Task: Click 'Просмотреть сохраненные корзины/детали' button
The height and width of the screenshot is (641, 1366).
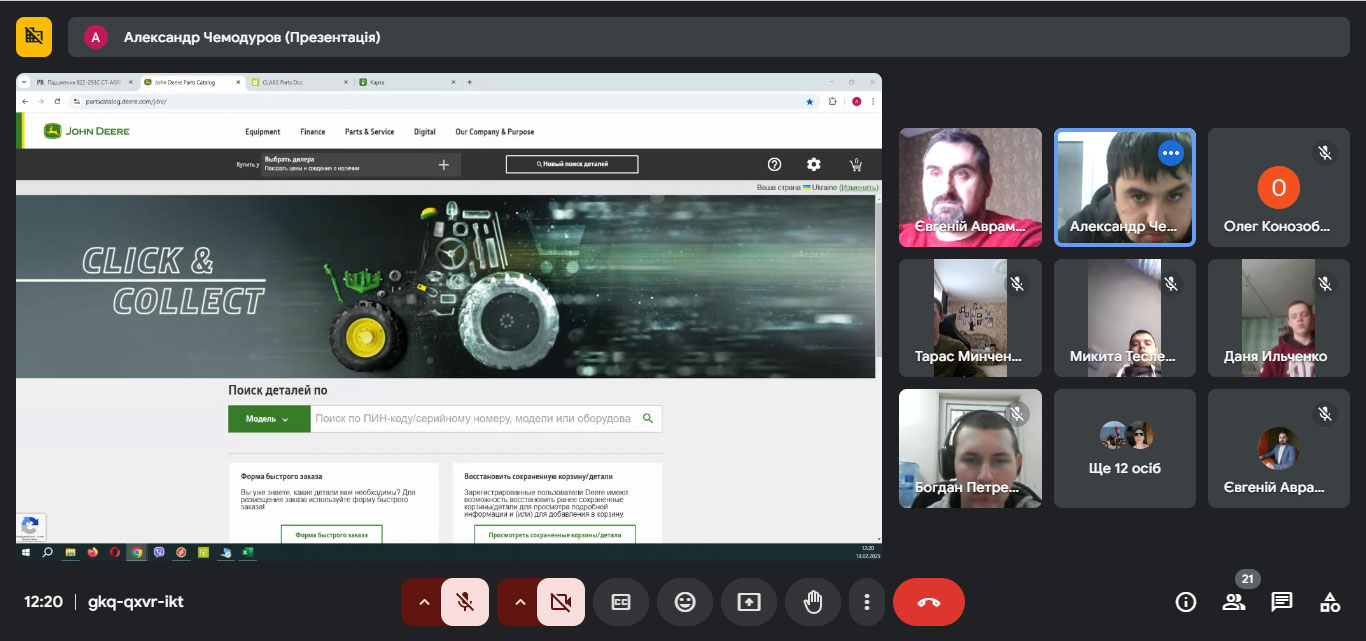Action: (x=555, y=535)
